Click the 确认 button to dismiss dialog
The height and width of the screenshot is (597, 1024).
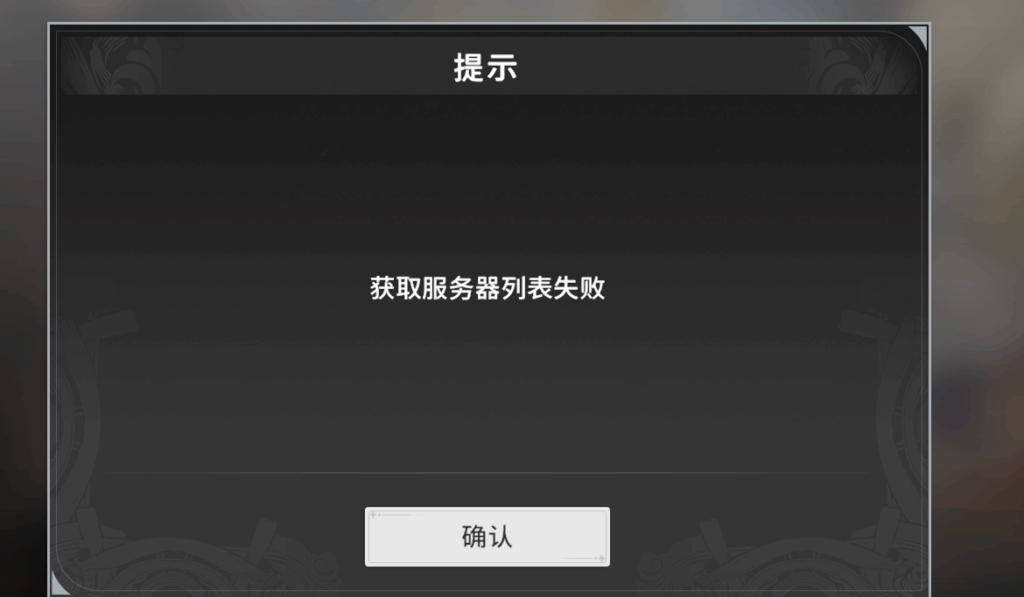pos(487,536)
